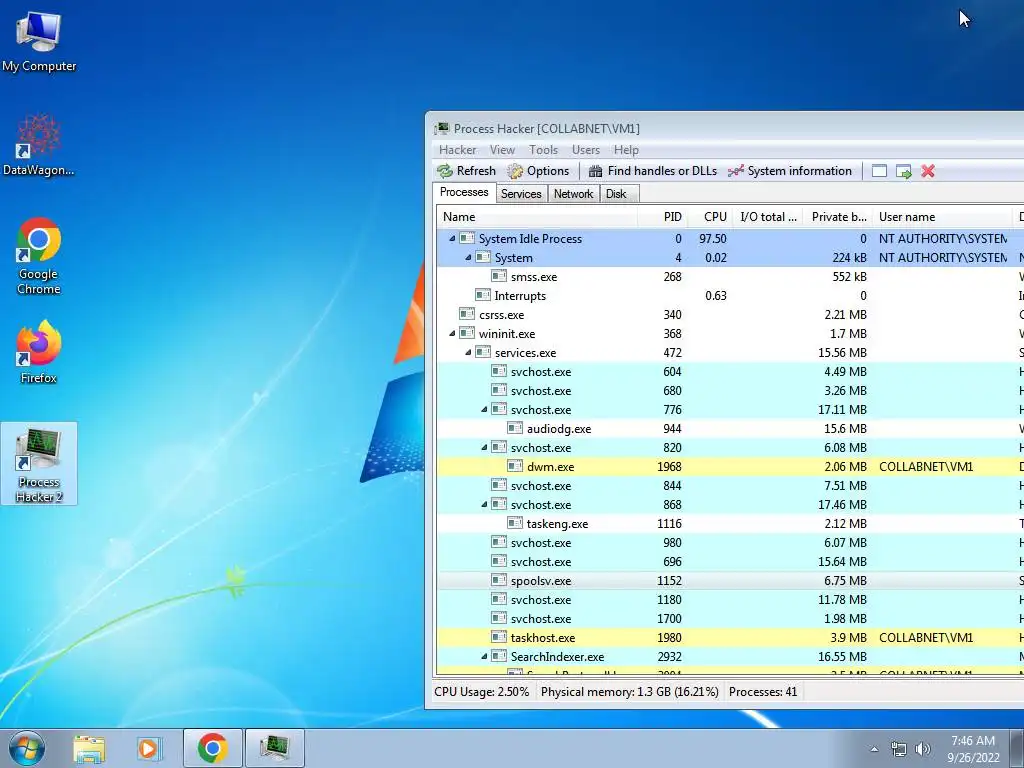Viewport: 1024px width, 768px height.
Task: Open Firefox desktop shortcut
Action: (x=39, y=352)
